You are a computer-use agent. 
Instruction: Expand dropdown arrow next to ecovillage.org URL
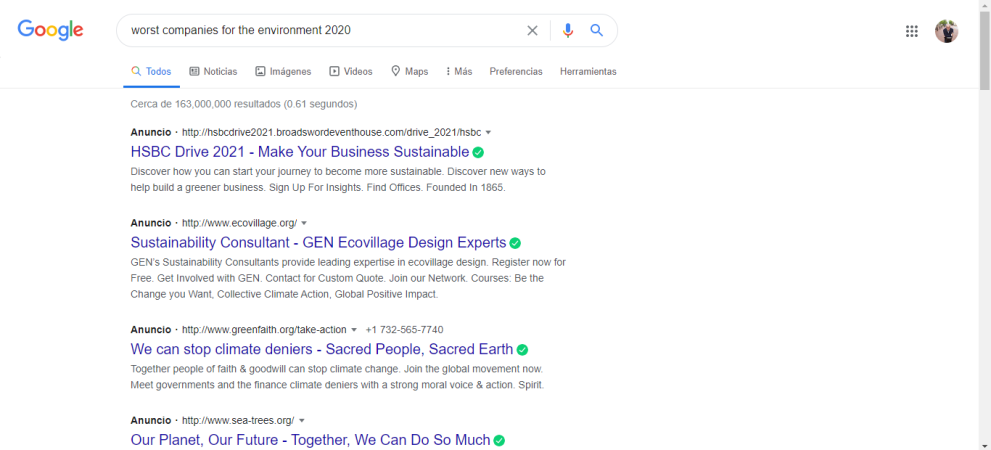[304, 223]
